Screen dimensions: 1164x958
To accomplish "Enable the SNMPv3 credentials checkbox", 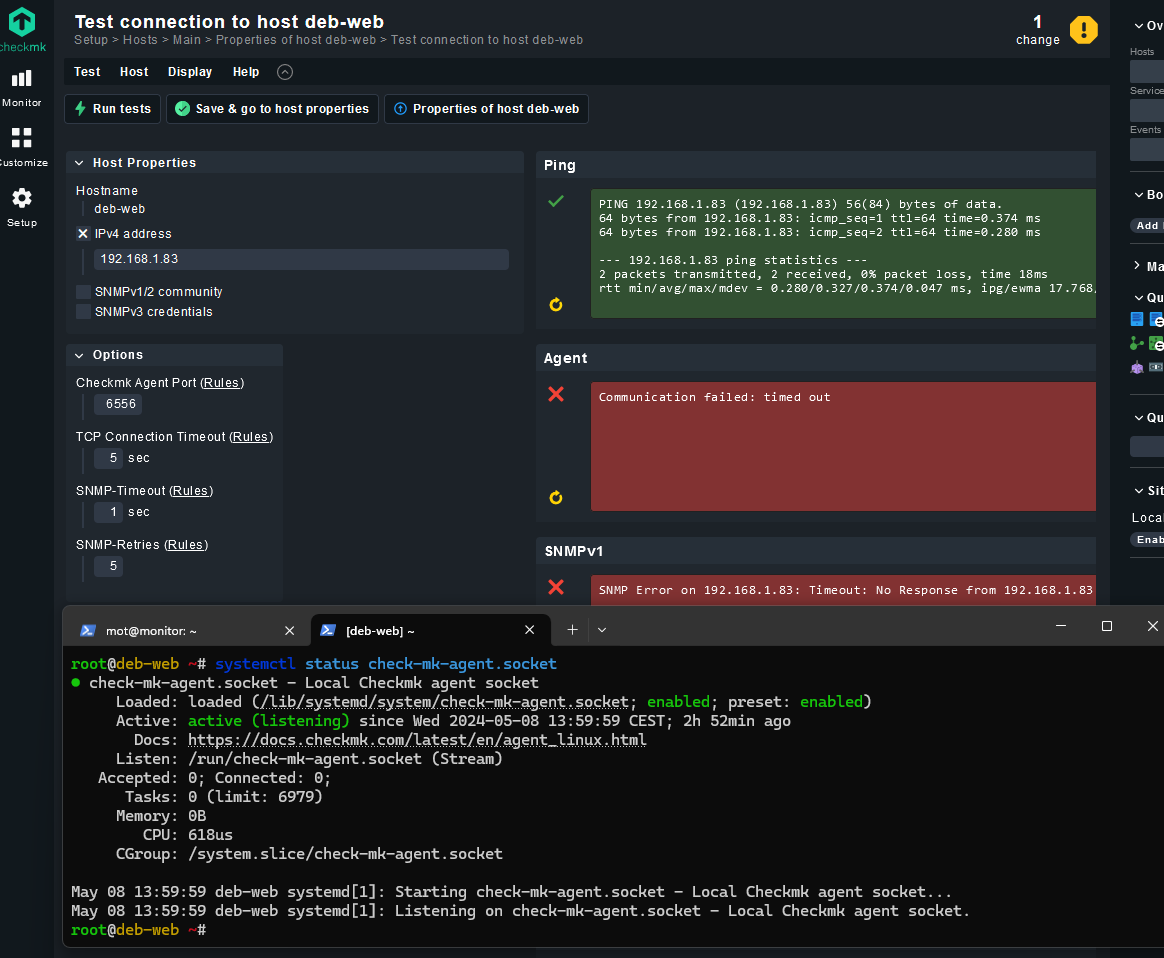I will coord(83,312).
